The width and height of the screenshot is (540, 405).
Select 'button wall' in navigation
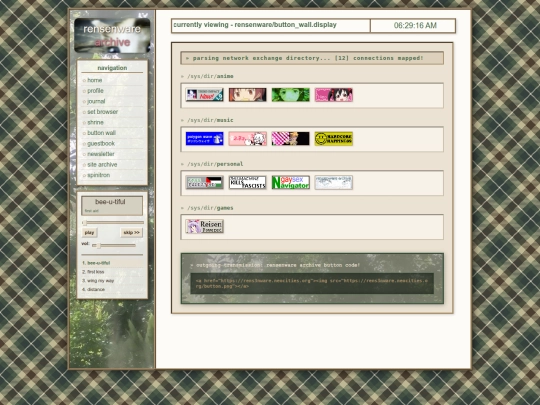(101, 133)
